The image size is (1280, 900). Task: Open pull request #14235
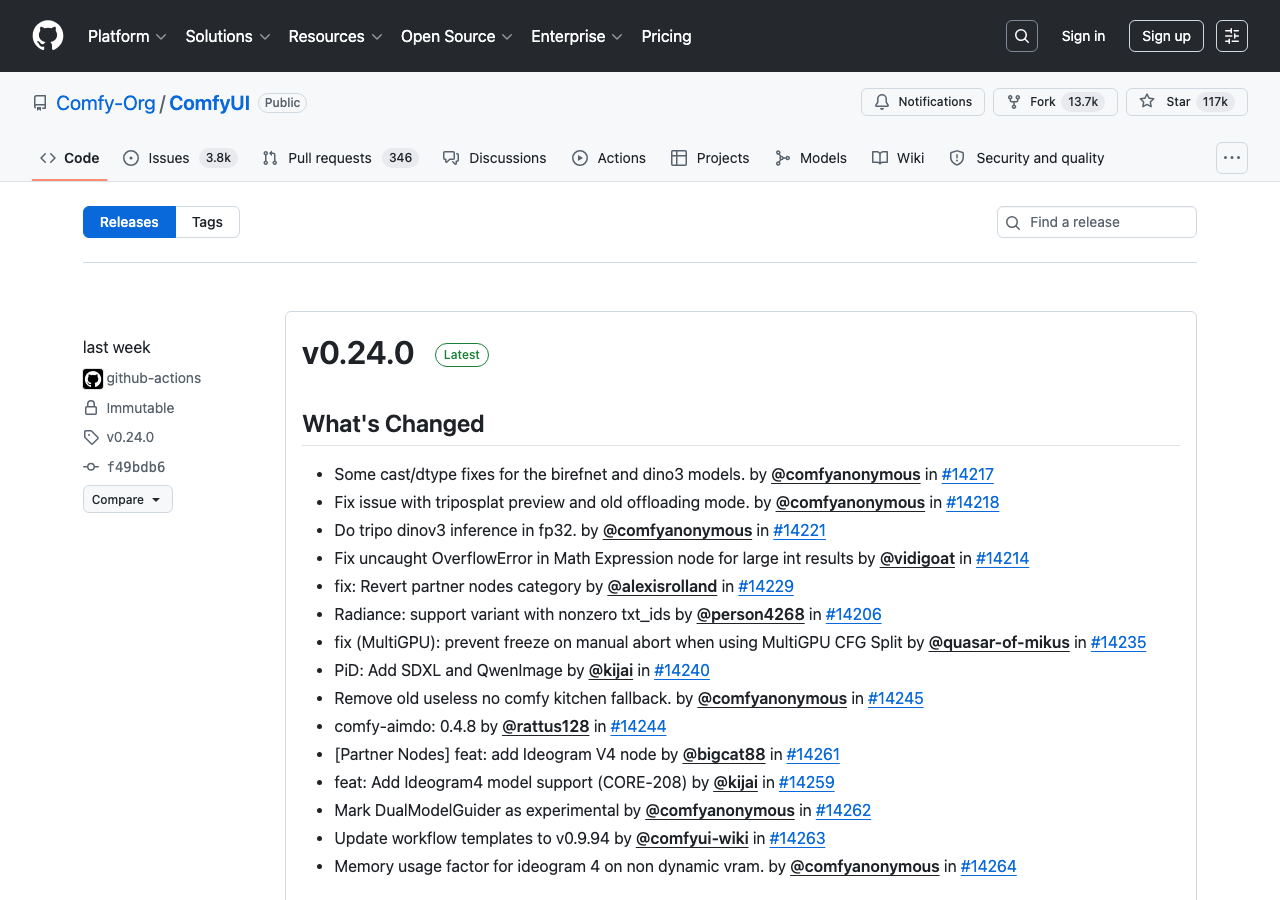pos(1118,642)
